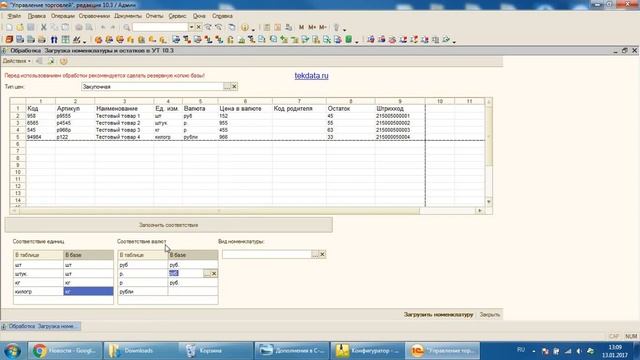This screenshot has height=360, width=640.
Task: Click the New document icon in top toolbar
Action: point(9,27)
